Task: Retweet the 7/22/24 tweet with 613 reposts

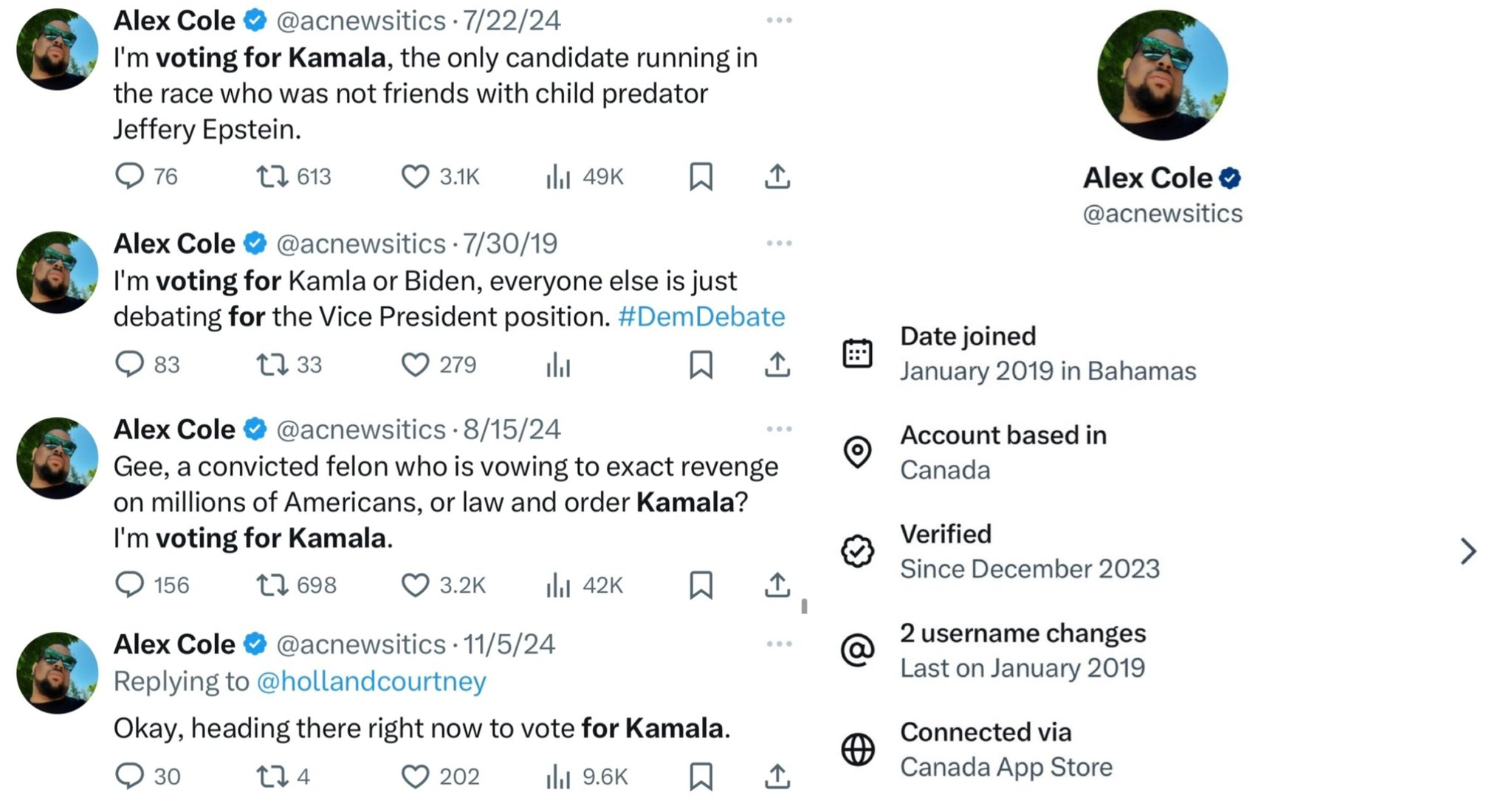Action: [x=272, y=177]
